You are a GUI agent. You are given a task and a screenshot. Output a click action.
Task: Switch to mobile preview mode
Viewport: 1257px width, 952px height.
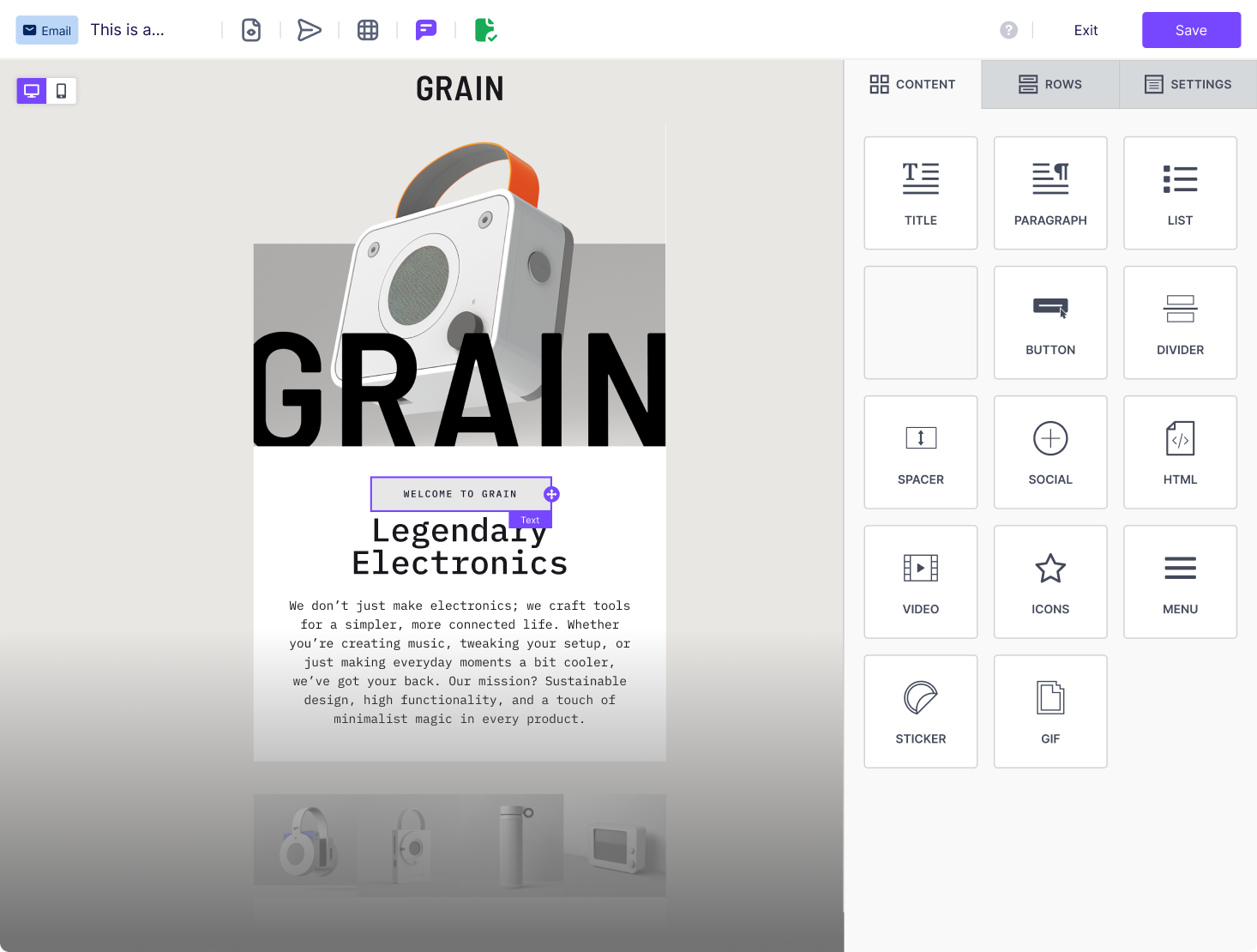point(61,90)
